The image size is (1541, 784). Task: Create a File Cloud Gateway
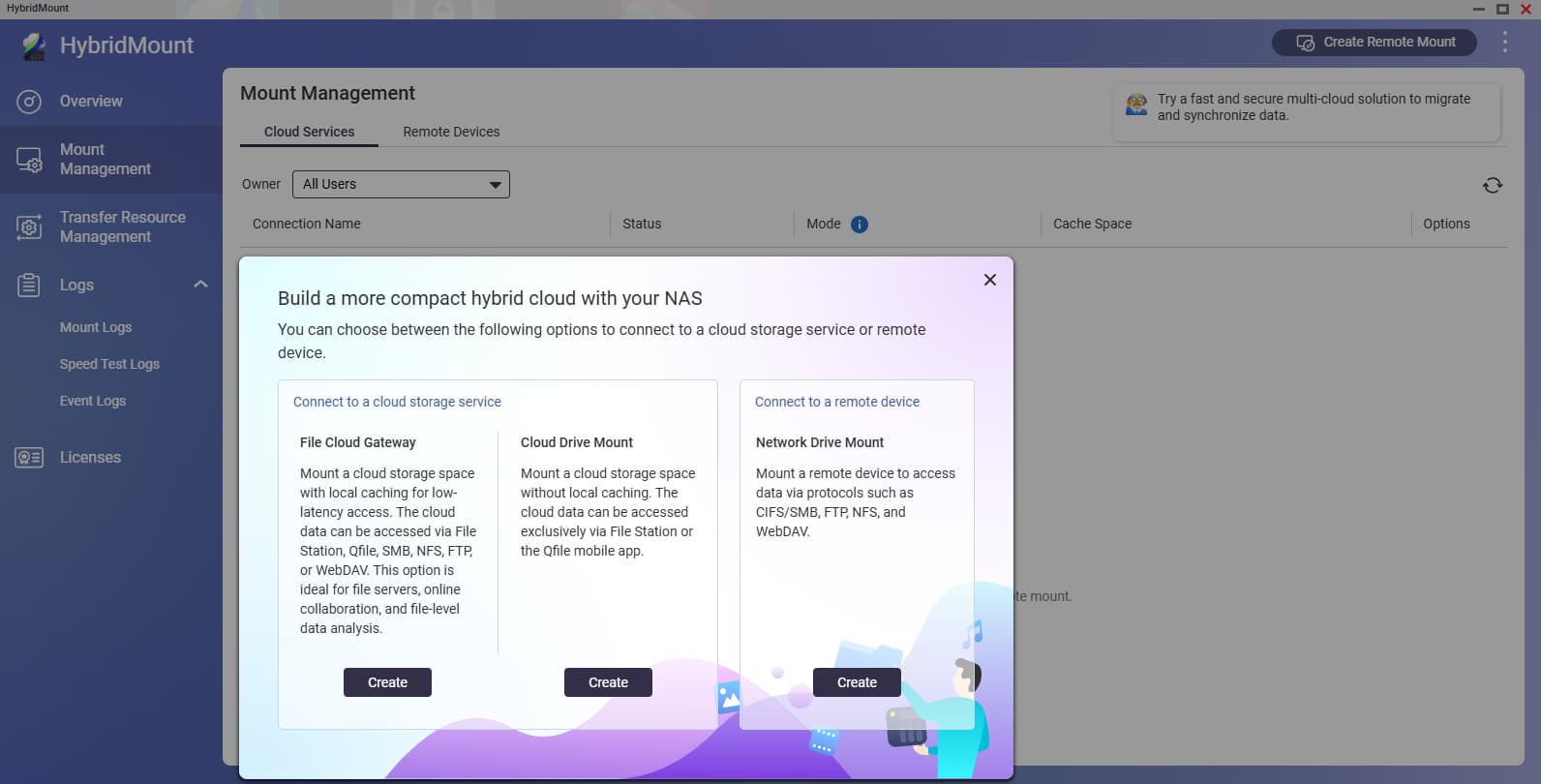387,682
